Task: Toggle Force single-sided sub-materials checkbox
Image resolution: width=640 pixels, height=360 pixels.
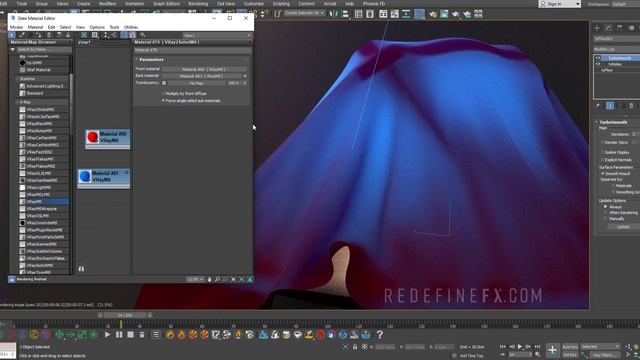Action: 163,100
